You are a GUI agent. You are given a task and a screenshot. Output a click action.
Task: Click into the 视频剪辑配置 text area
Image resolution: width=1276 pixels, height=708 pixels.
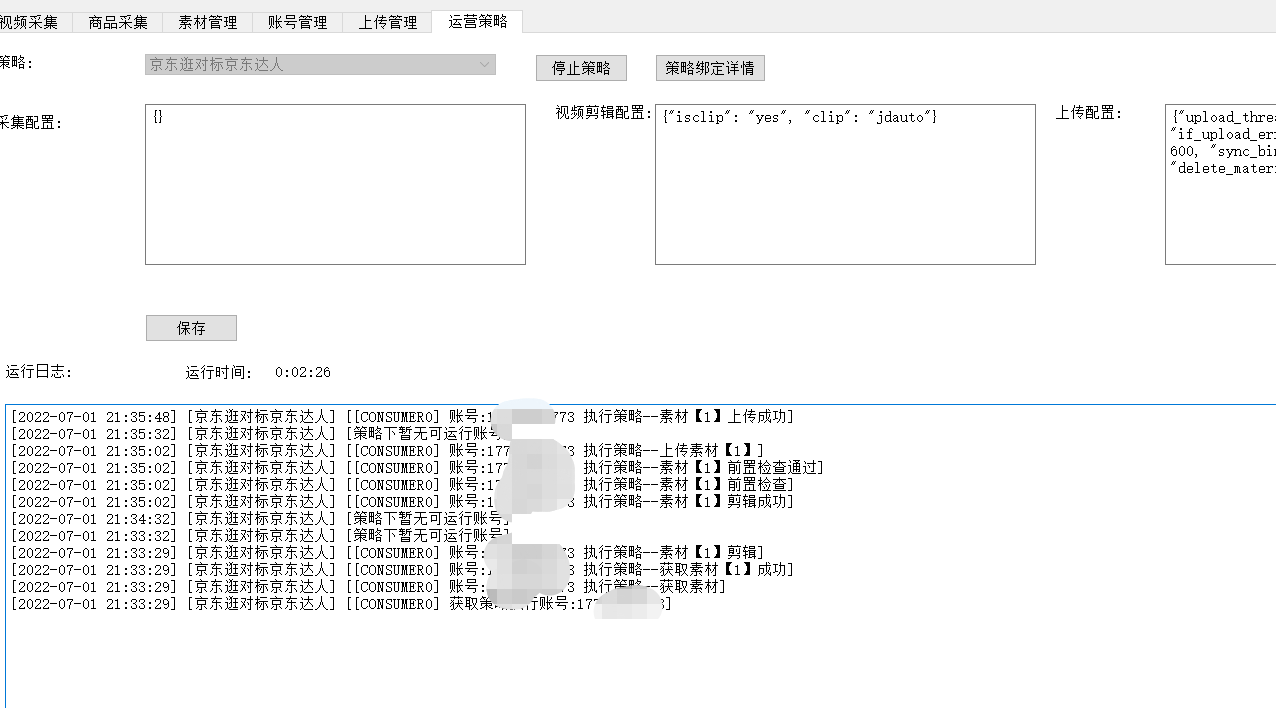[x=845, y=184]
